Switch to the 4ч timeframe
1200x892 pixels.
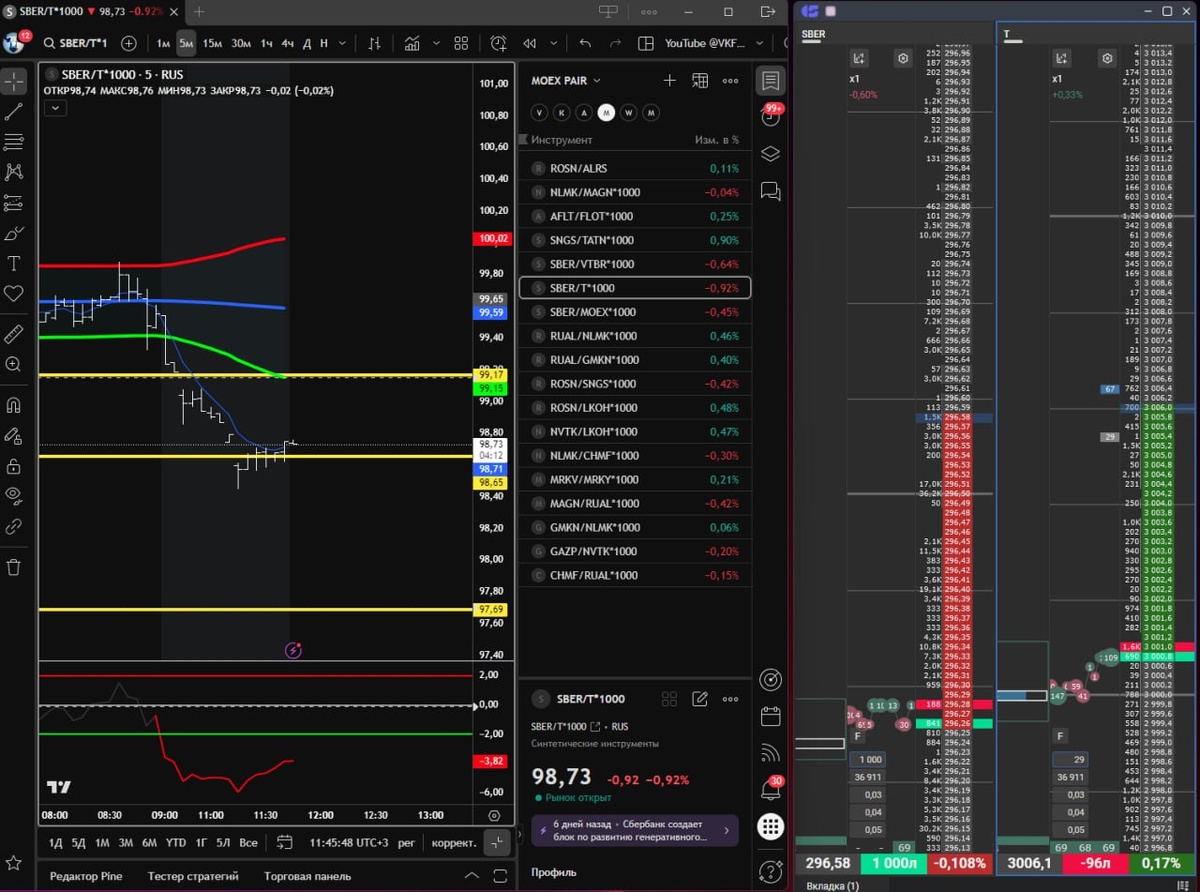click(x=288, y=43)
